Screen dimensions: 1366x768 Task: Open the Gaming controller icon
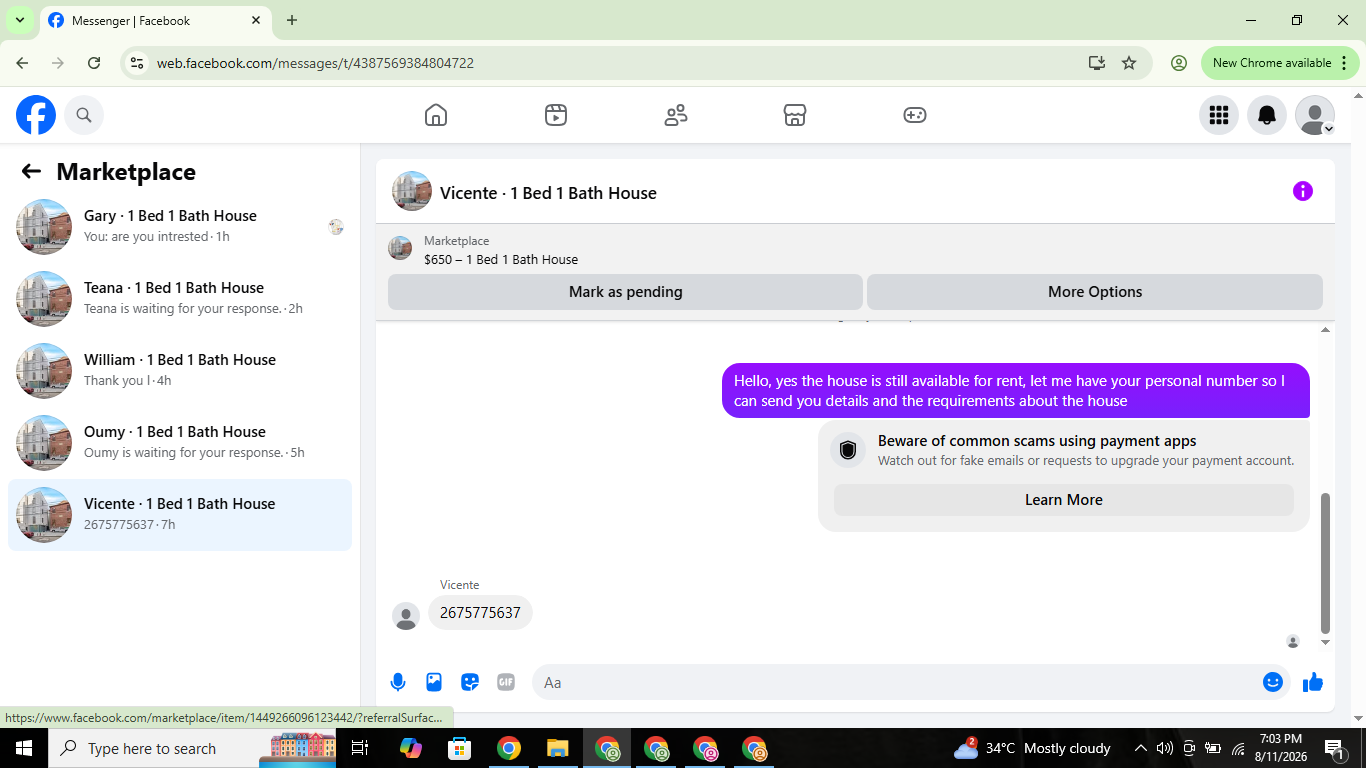pos(915,115)
